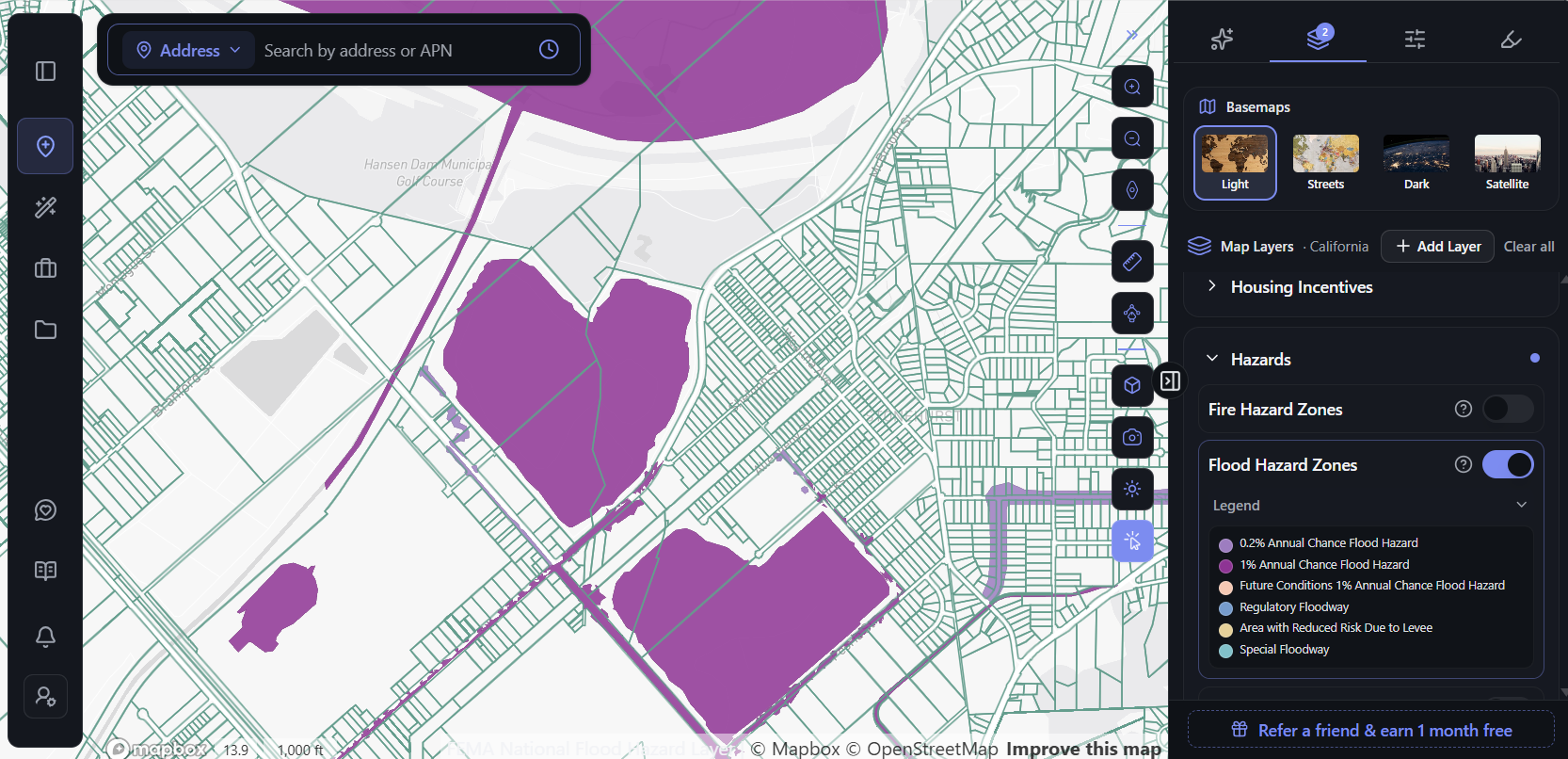Image resolution: width=1568 pixels, height=759 pixels.
Task: Toggle the left sidebar panel icon
Action: tap(45, 72)
